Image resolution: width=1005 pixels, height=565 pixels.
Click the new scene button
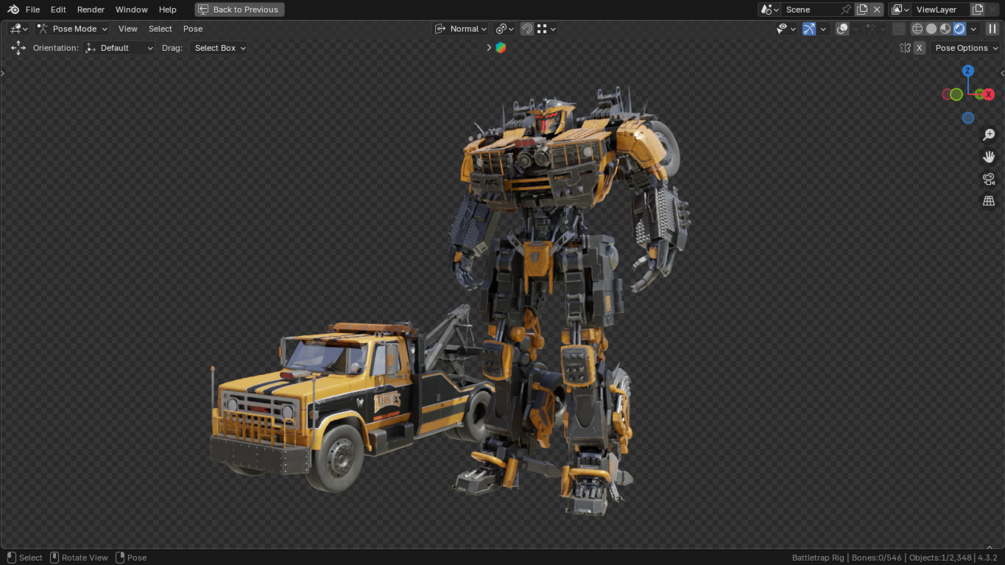(x=862, y=10)
